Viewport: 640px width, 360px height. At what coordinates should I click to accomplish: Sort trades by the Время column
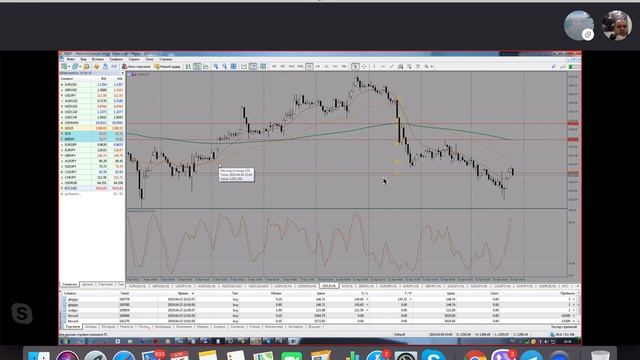183,293
